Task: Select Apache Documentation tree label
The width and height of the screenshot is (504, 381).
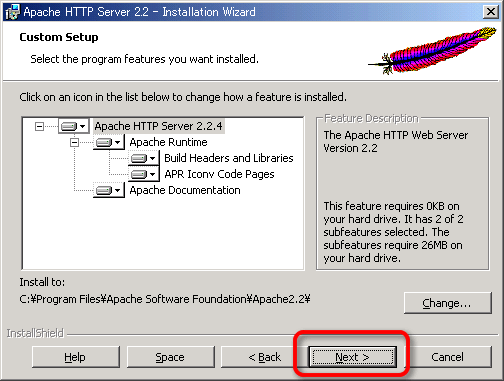Action: coord(185,190)
